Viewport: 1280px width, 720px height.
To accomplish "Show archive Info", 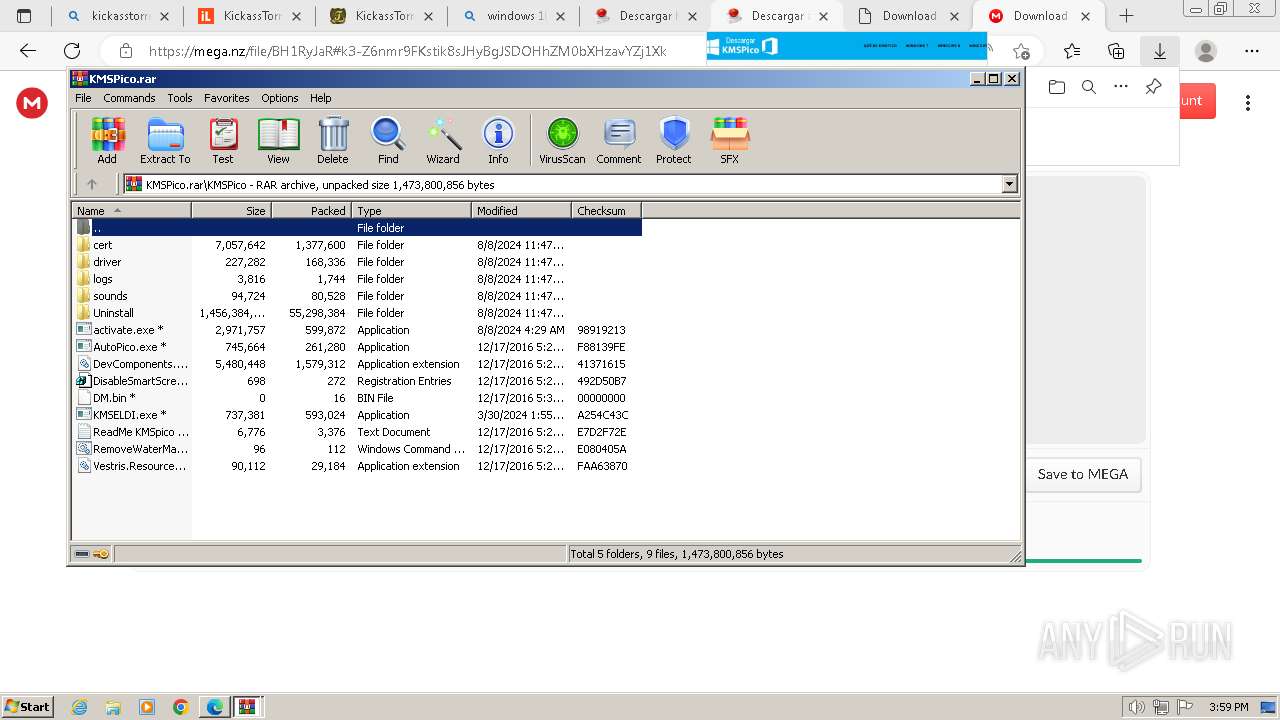I will pyautogui.click(x=498, y=141).
